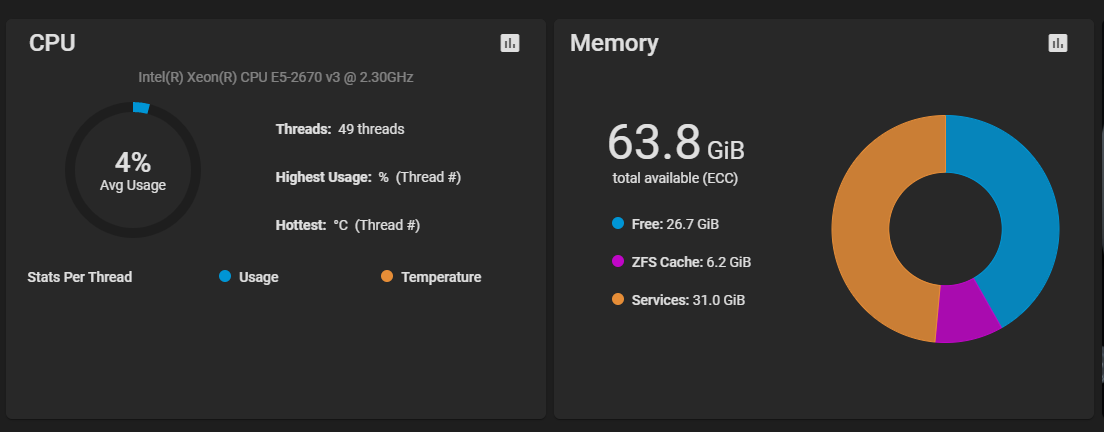Click the Threads count line
The image size is (1104, 432).
(x=340, y=129)
